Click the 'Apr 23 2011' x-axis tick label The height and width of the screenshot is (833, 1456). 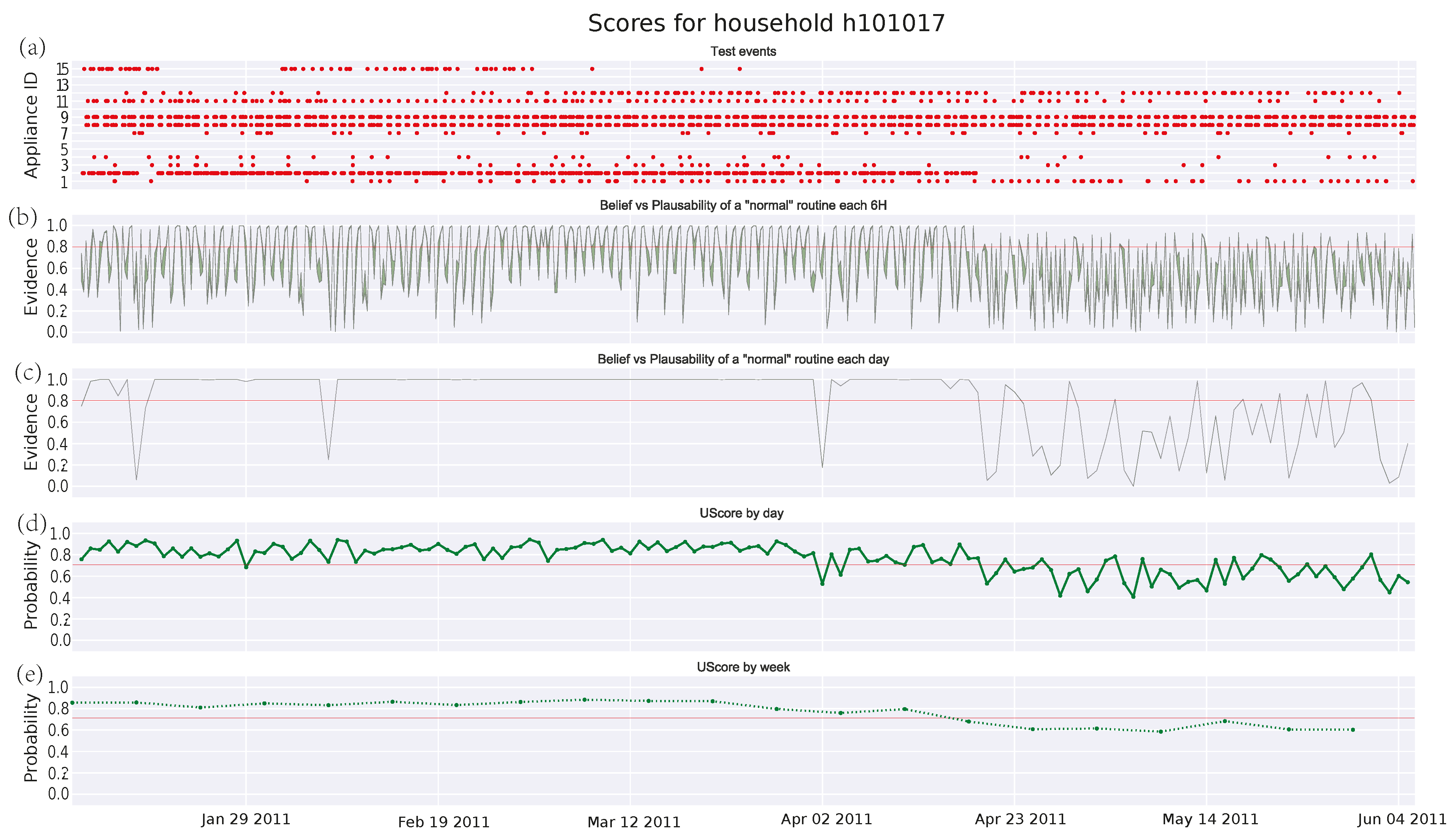click(1020, 819)
